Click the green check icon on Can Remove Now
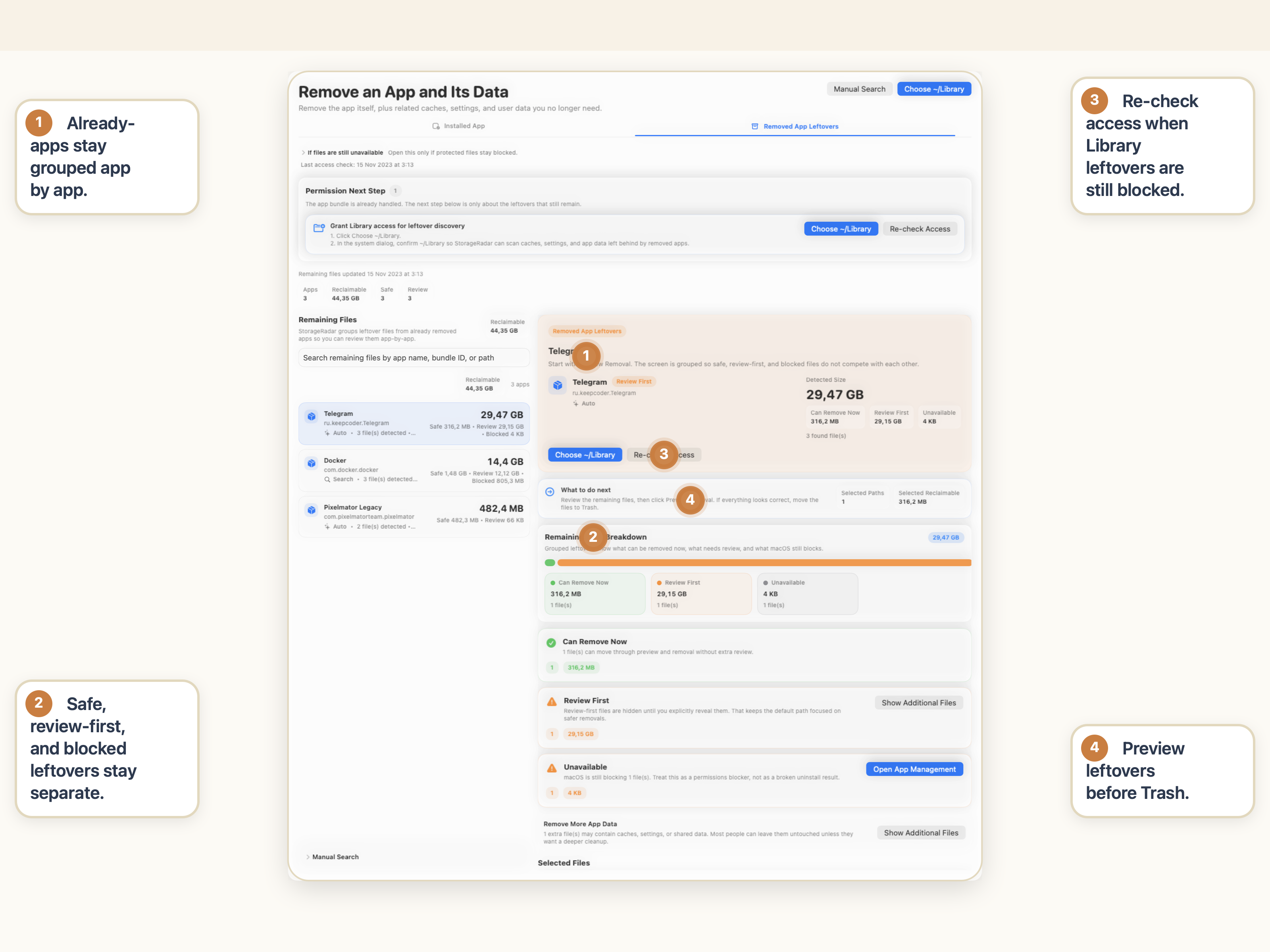The height and width of the screenshot is (952, 1270). click(552, 643)
